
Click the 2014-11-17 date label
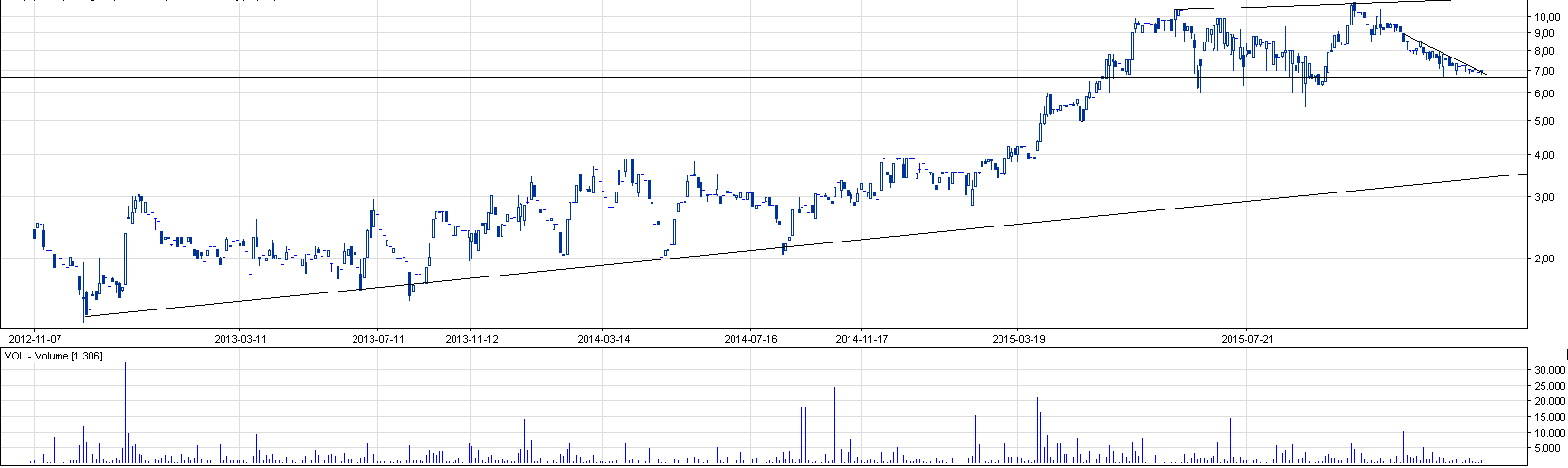[862, 338]
